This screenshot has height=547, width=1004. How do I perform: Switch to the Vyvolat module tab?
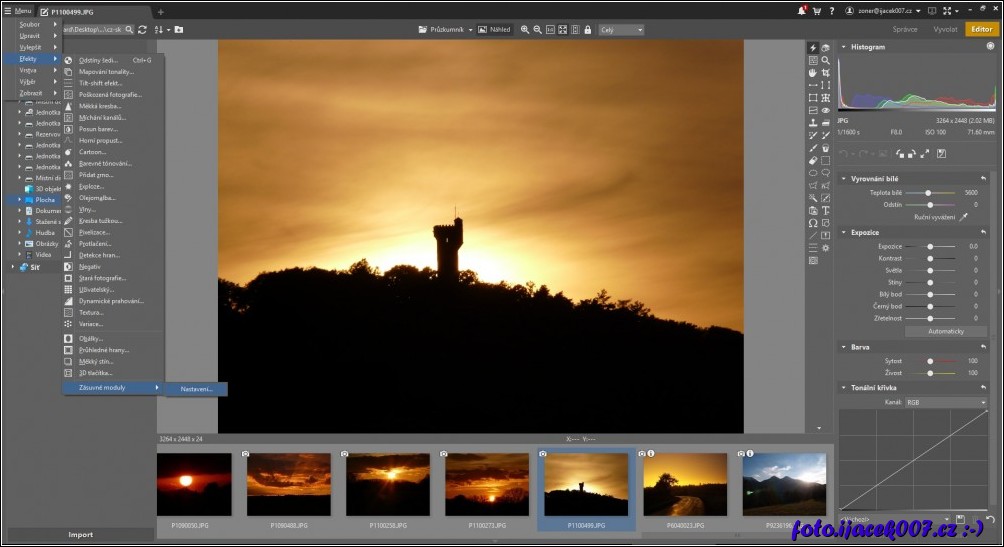(944, 30)
